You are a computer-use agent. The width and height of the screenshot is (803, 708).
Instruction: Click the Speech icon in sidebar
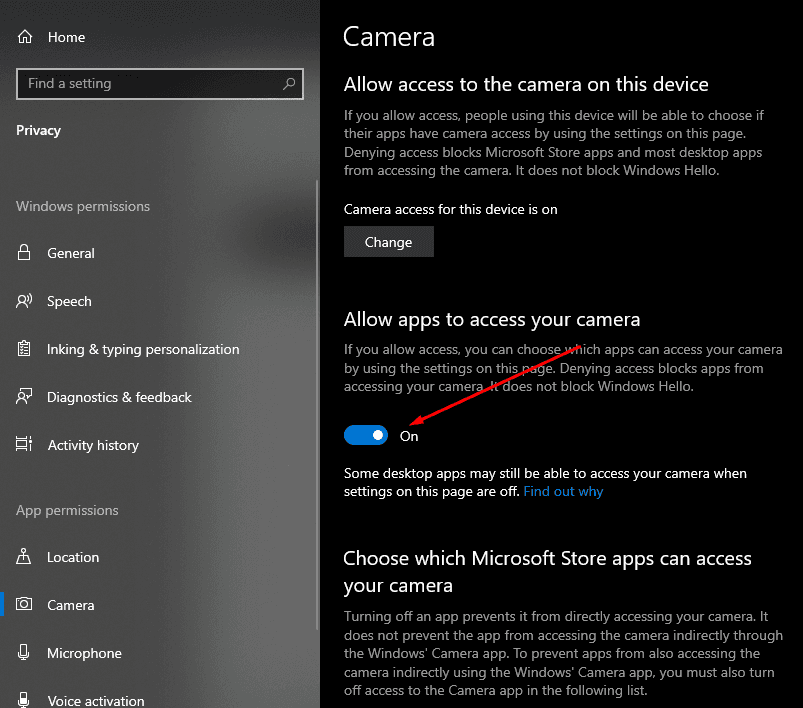coord(25,301)
